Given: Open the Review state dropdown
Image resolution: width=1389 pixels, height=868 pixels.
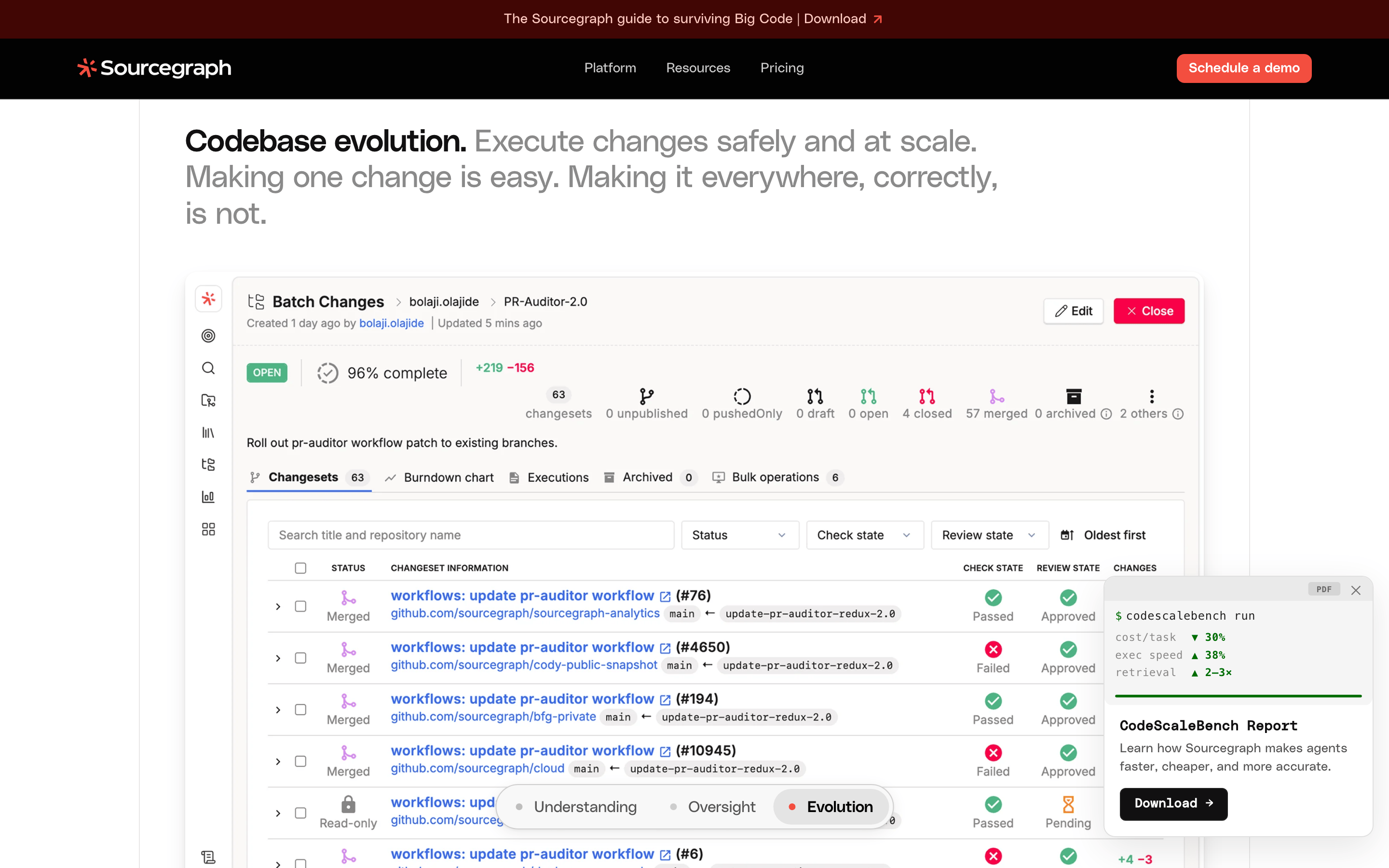Looking at the screenshot, I should pyautogui.click(x=990, y=535).
